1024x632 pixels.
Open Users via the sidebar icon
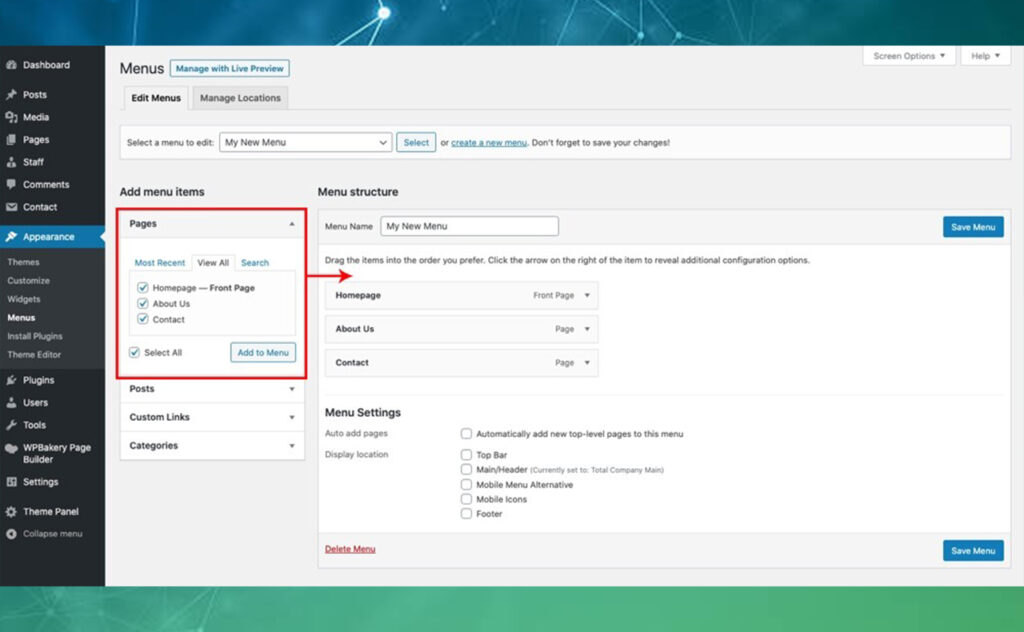click(13, 402)
